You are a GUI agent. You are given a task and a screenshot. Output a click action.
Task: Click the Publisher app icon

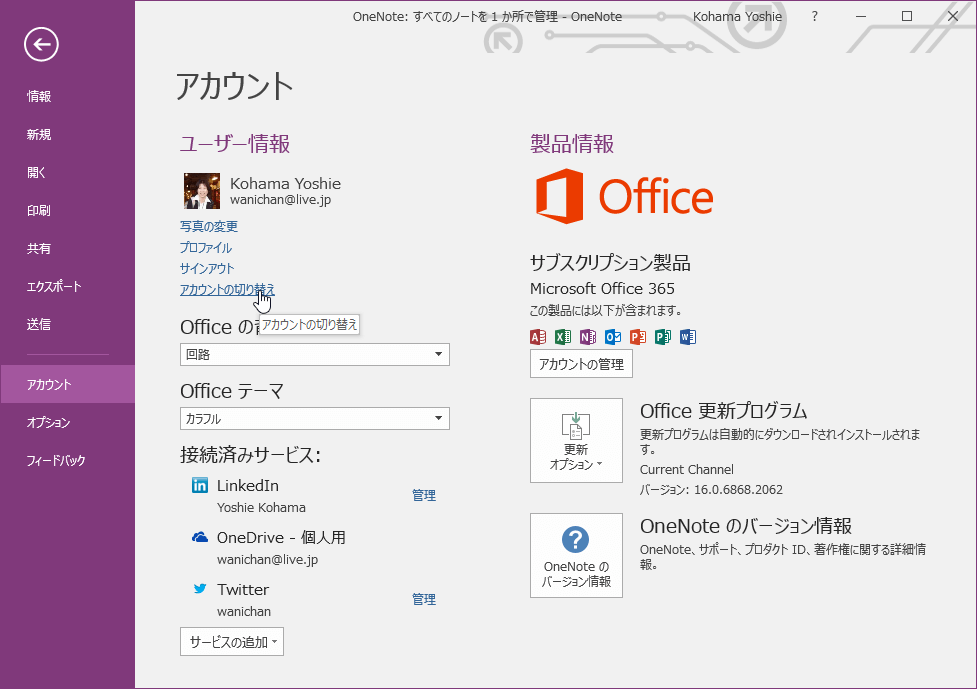[662, 337]
